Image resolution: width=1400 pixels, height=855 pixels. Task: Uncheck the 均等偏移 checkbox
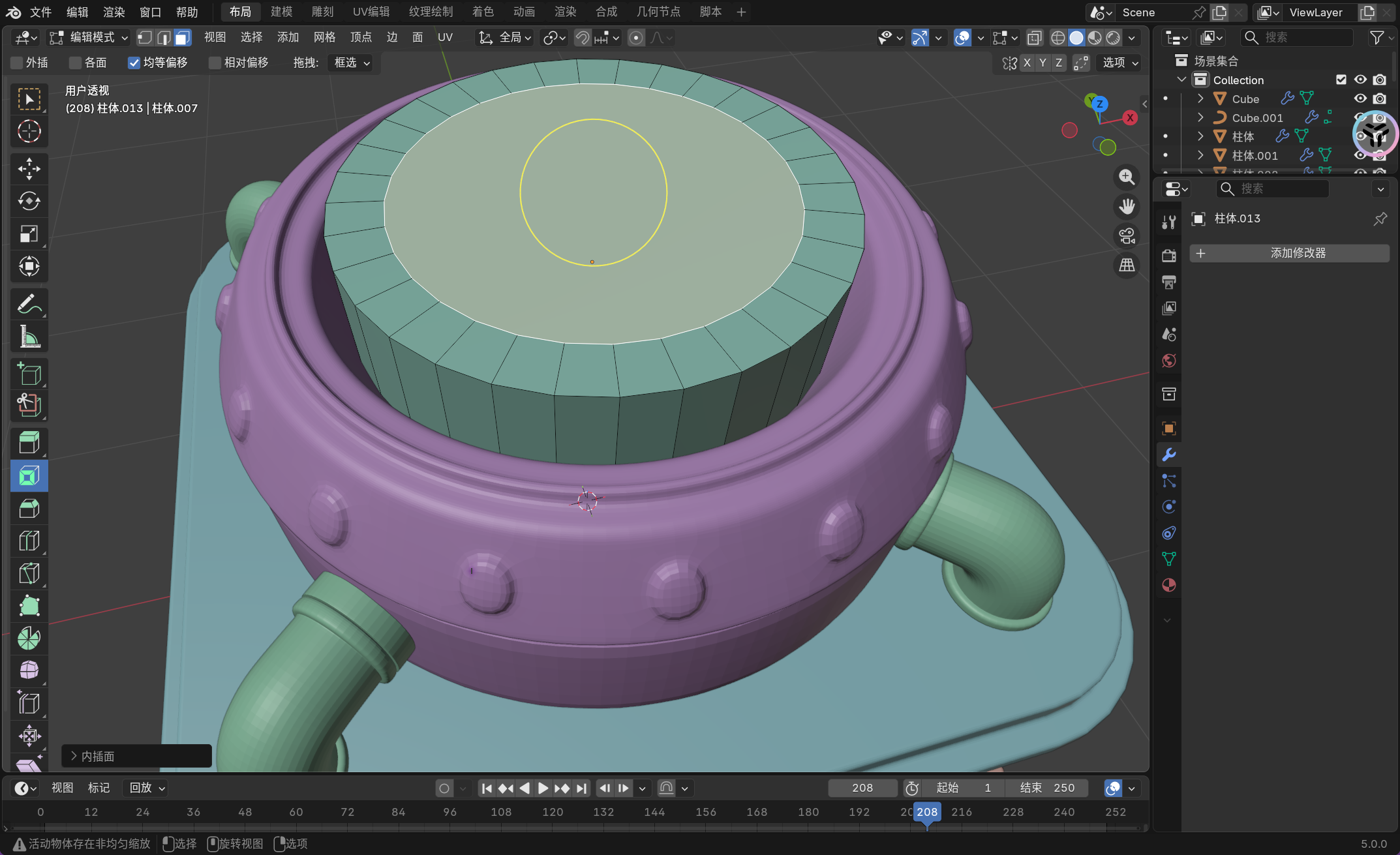[x=134, y=63]
